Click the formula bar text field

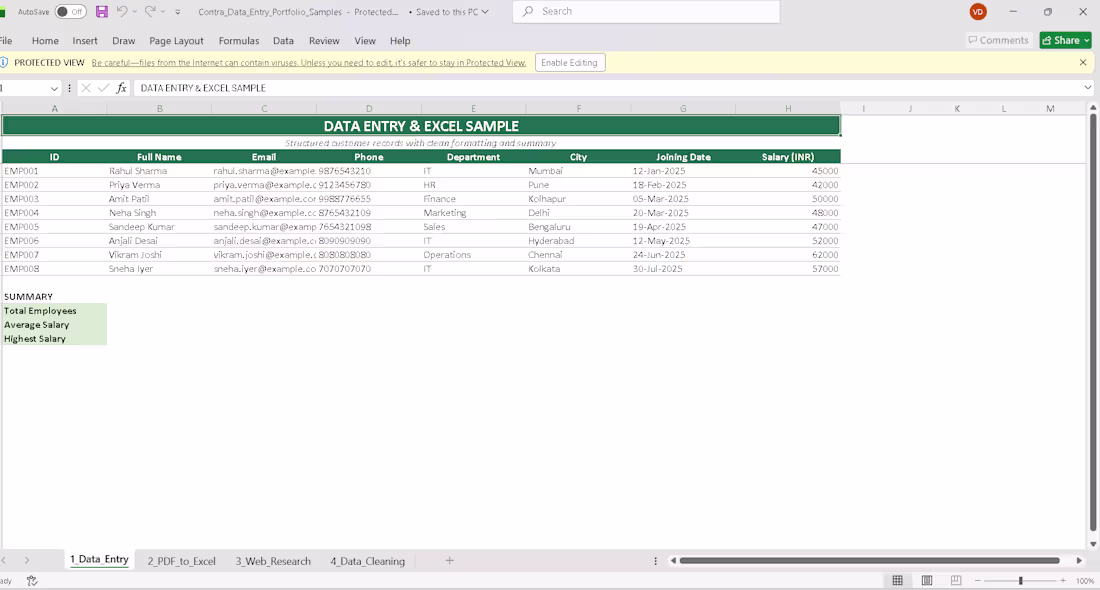point(607,88)
